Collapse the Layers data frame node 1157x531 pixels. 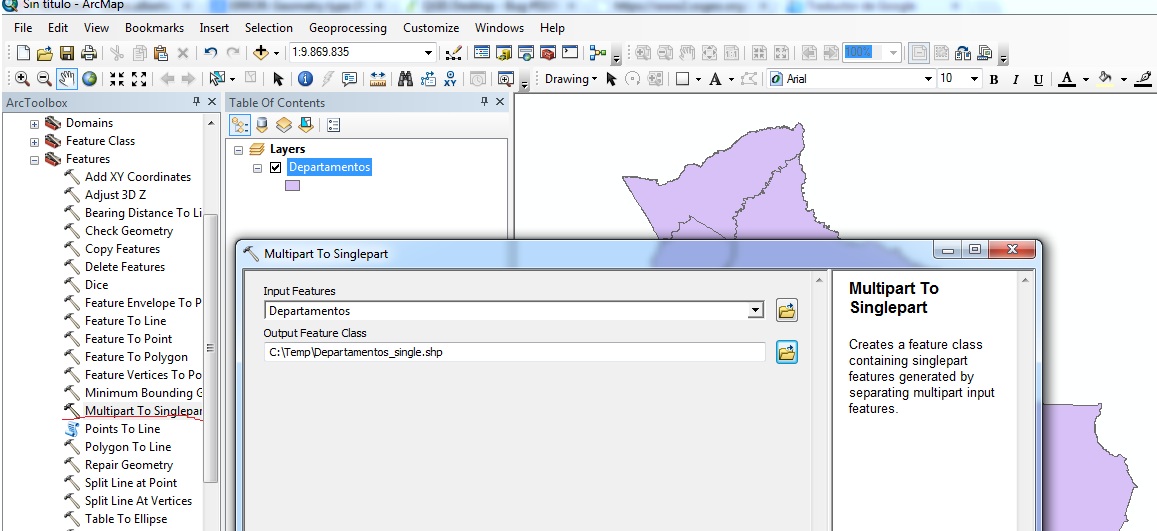point(238,150)
